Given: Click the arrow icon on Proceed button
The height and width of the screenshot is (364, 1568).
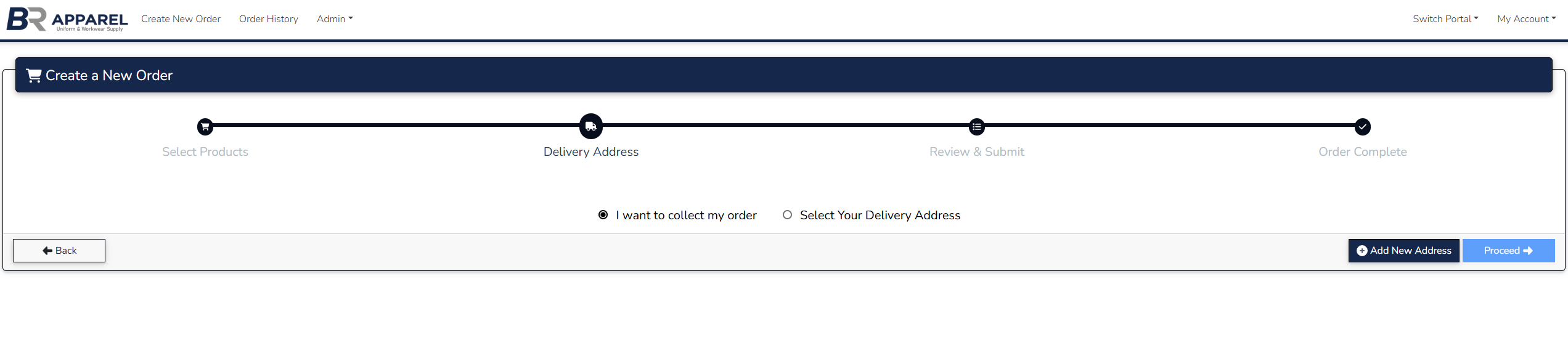Looking at the screenshot, I should 1528,251.
